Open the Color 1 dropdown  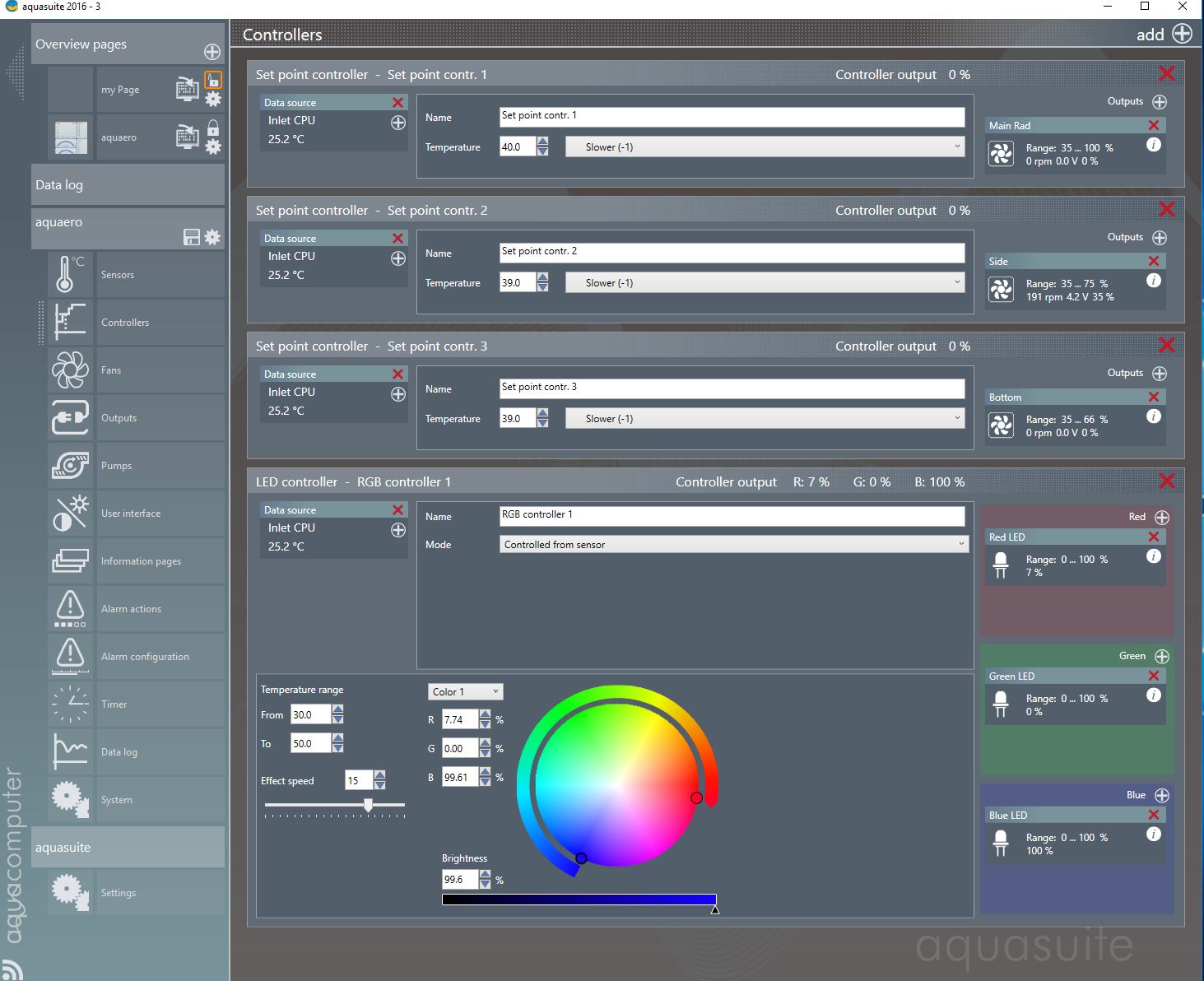click(x=465, y=691)
